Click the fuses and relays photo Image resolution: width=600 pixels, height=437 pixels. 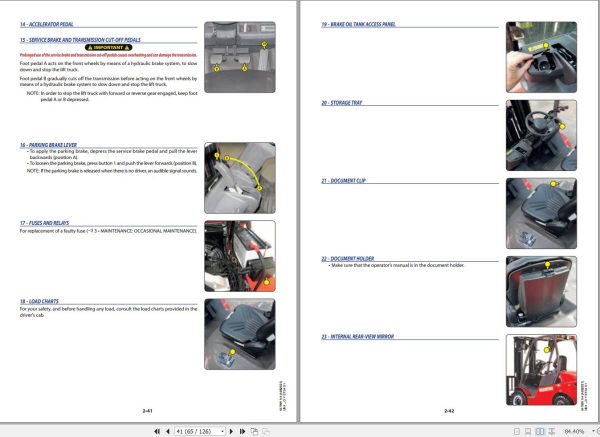click(240, 256)
